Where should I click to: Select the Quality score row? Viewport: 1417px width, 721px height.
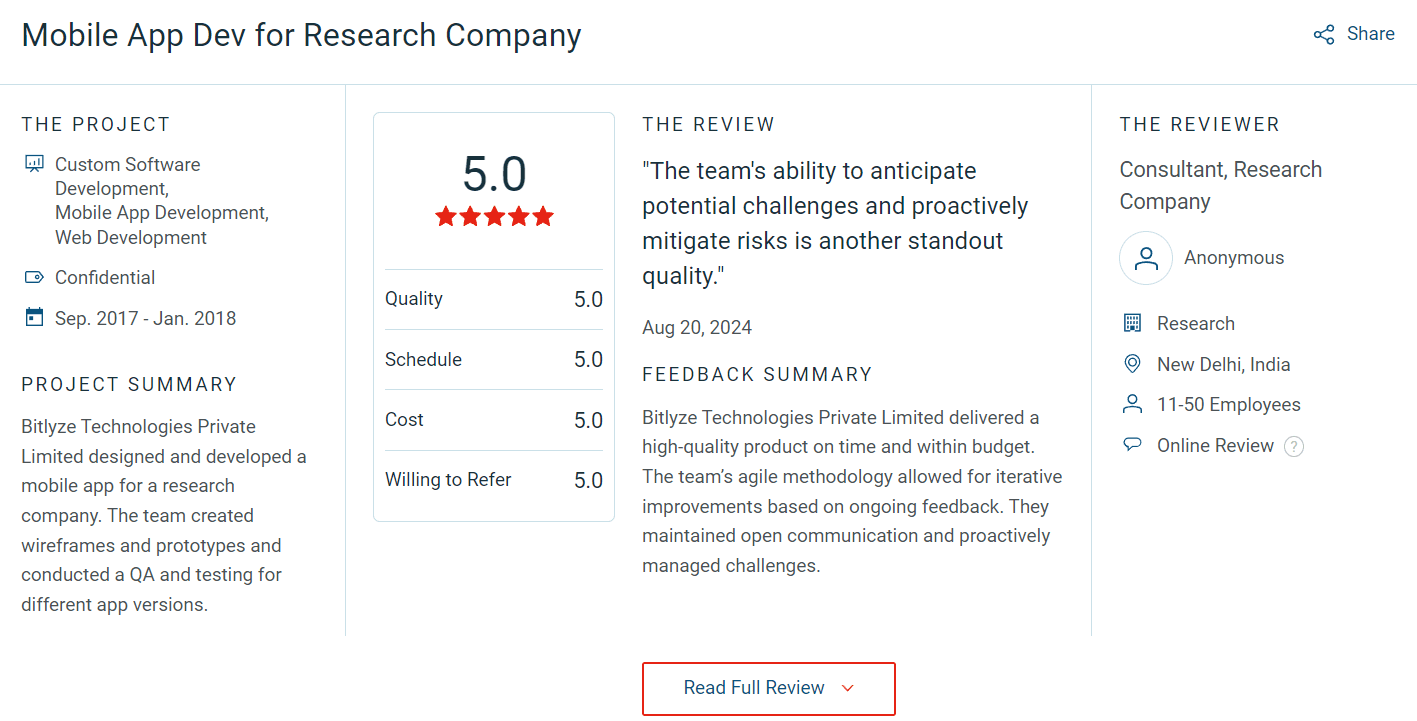[494, 299]
